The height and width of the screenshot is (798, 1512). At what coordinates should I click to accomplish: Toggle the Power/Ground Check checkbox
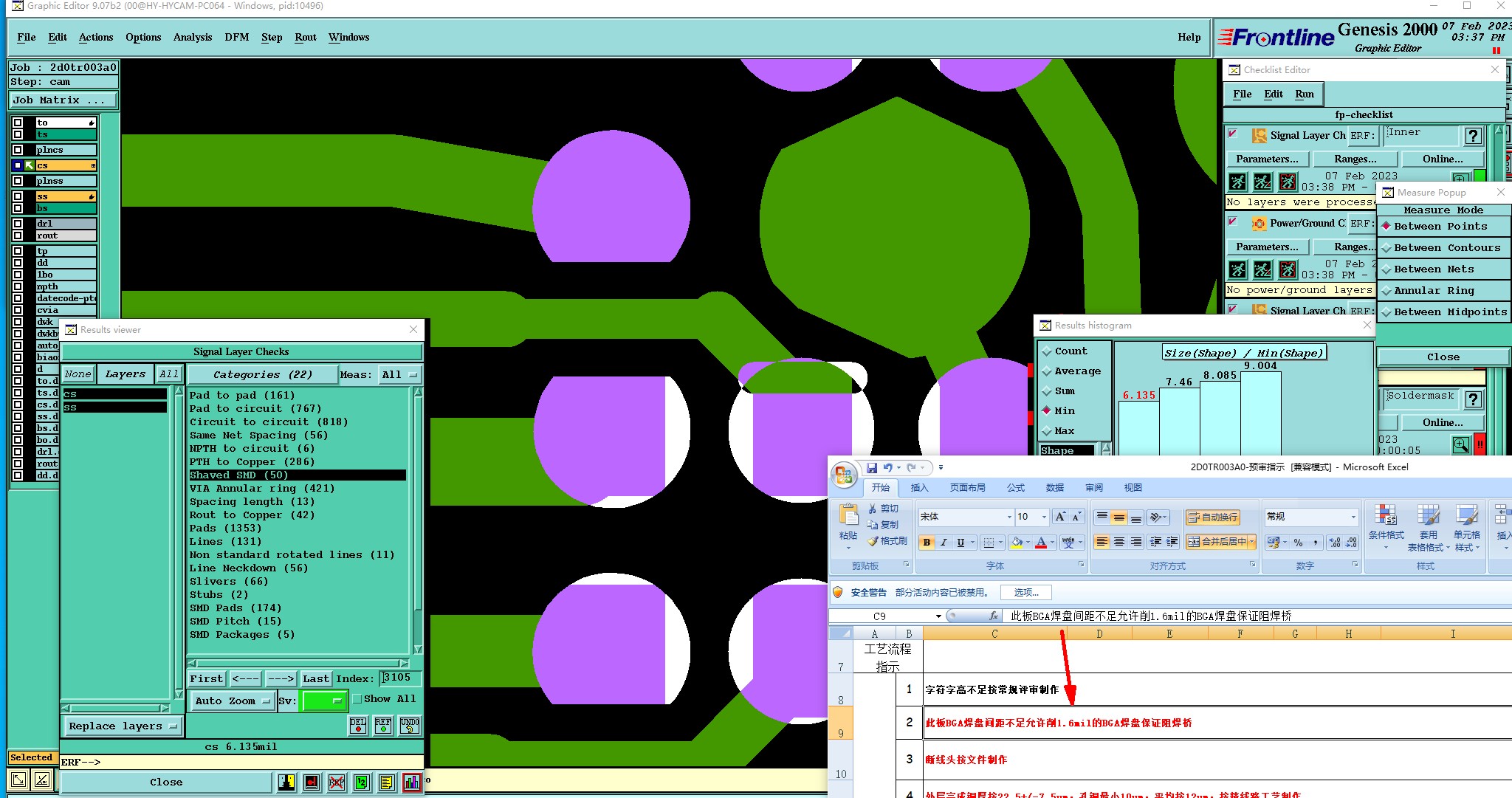click(1232, 221)
